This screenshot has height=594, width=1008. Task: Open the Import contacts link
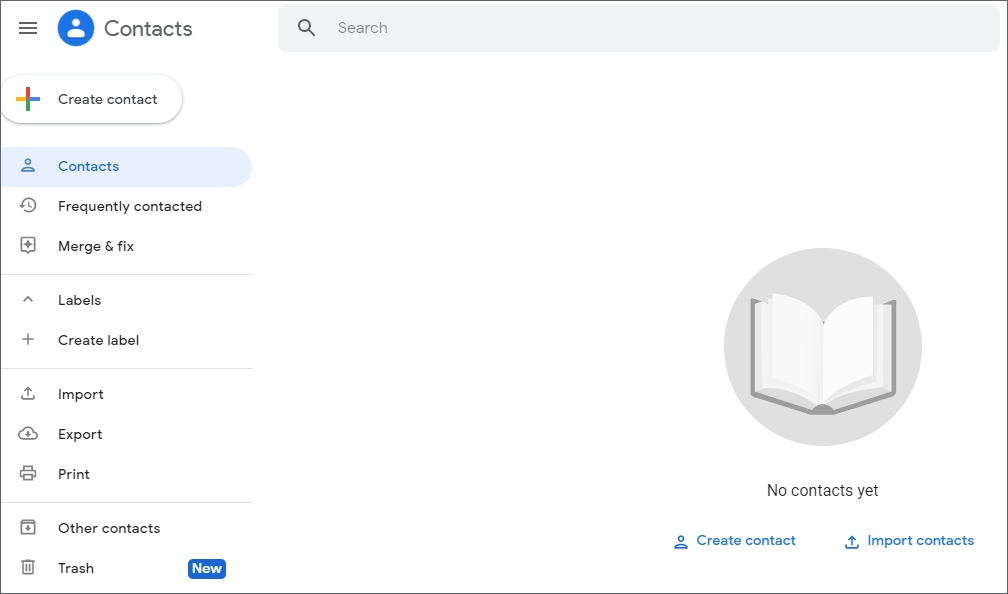[x=908, y=541]
